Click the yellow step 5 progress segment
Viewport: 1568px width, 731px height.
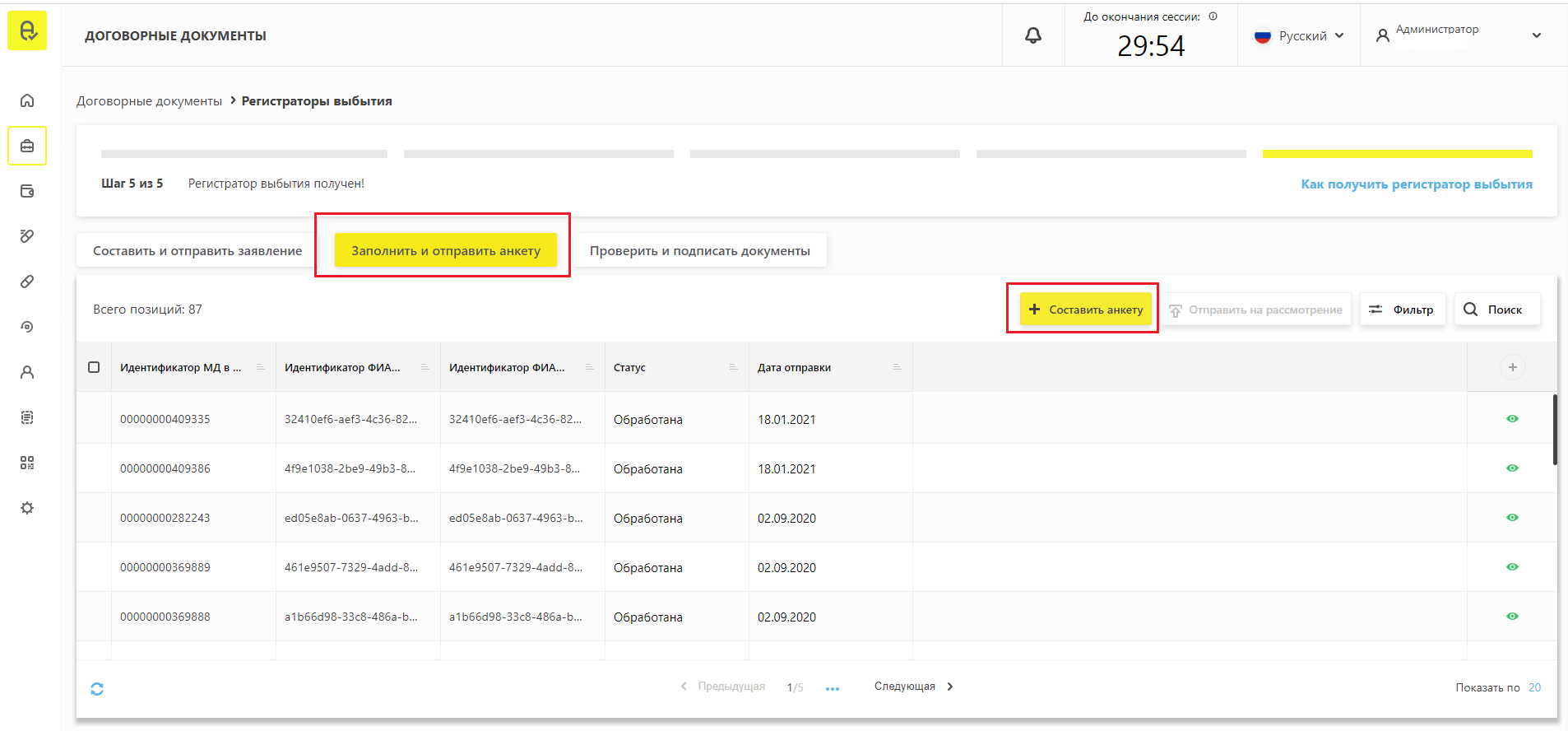click(1397, 154)
